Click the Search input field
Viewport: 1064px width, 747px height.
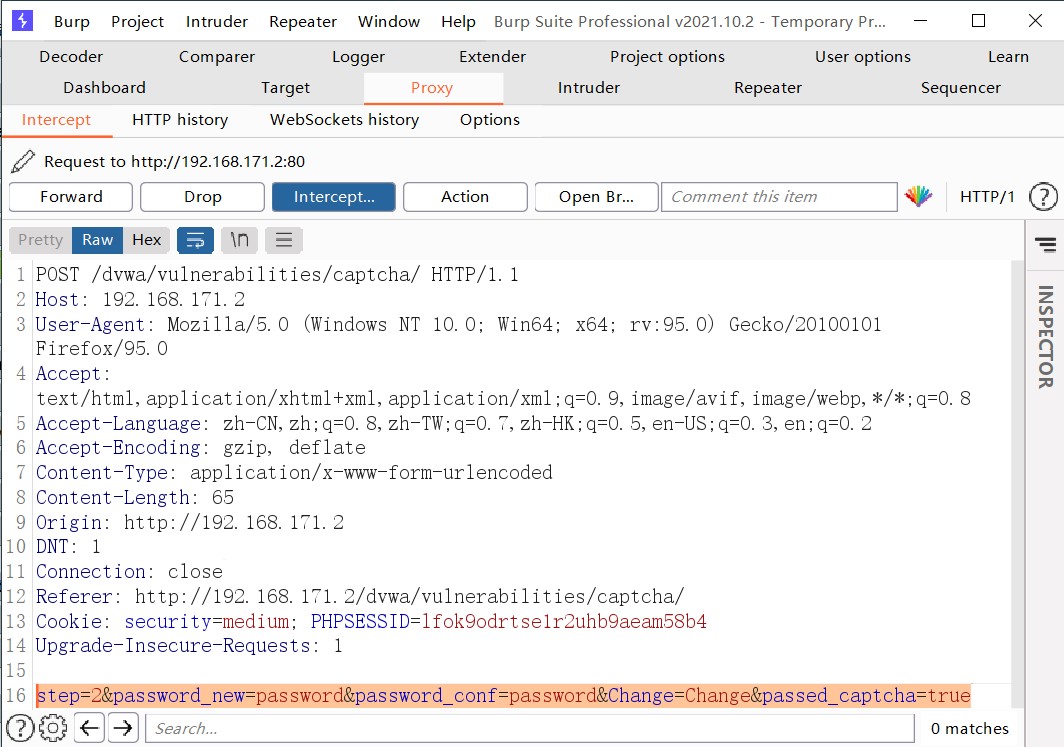pyautogui.click(x=530, y=729)
